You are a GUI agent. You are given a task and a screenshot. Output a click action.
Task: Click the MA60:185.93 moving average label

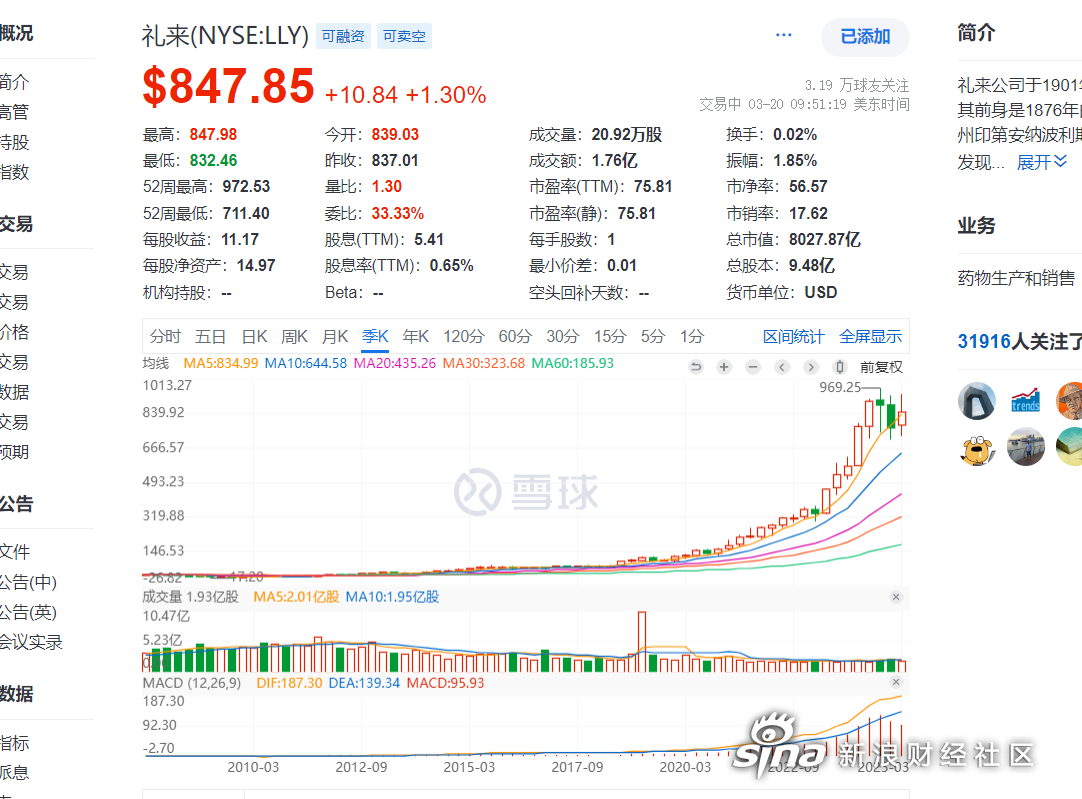coord(573,364)
